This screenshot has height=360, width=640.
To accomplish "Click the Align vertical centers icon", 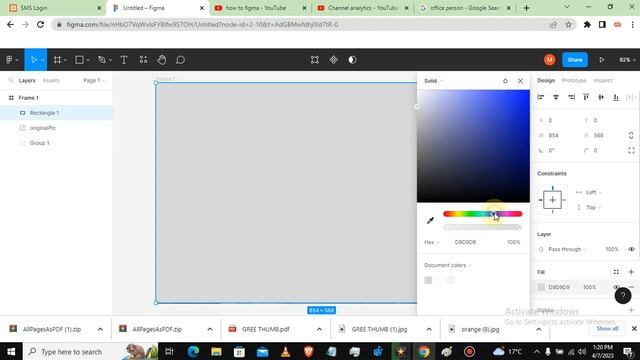I will 601,97.
